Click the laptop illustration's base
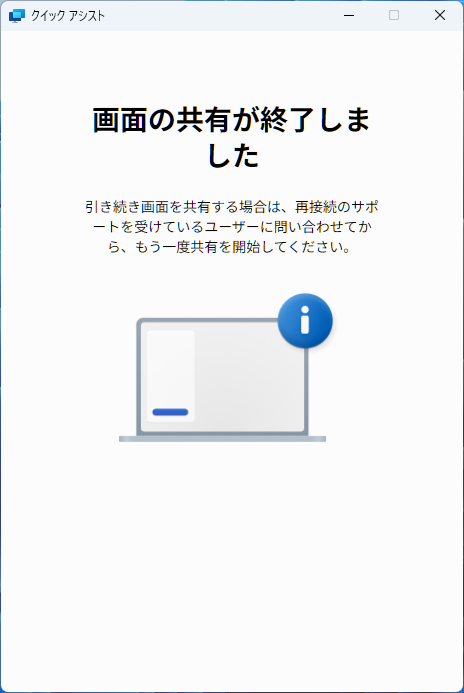Screen dimensions: 464x693 click(222, 439)
